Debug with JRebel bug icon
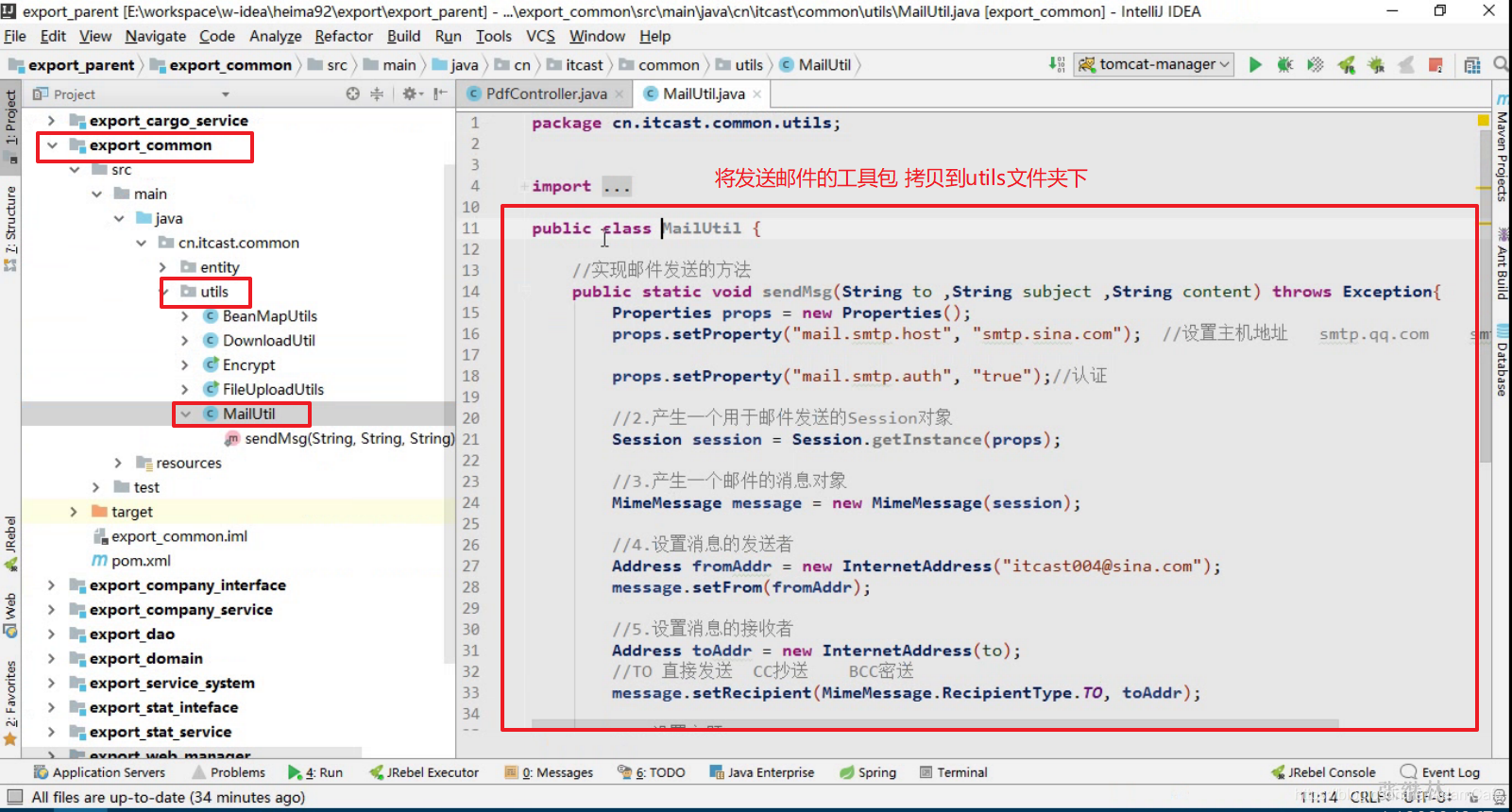The image size is (1512, 812). click(x=1376, y=64)
